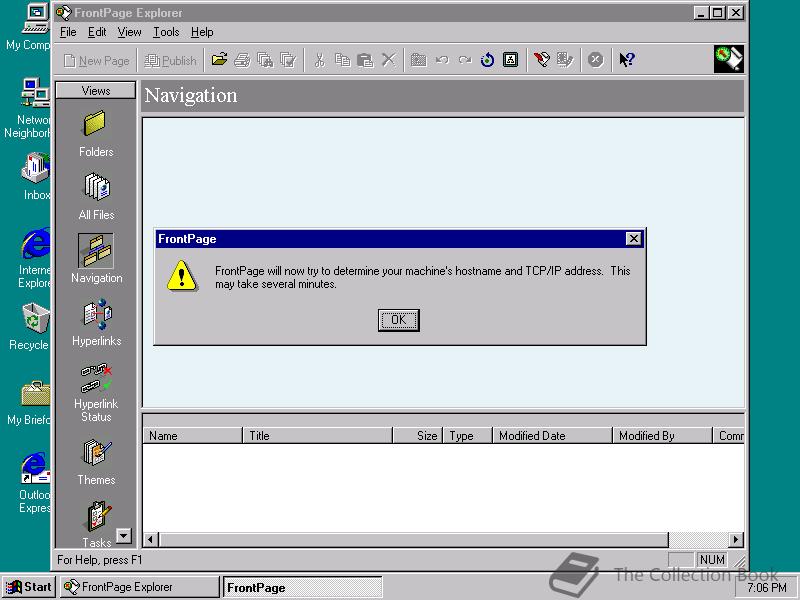Click the Name column header
This screenshot has width=800, height=600.
[192, 436]
